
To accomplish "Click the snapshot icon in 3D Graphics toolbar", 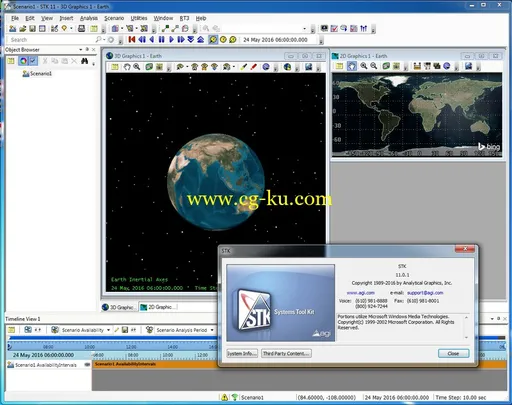I will coord(309,67).
